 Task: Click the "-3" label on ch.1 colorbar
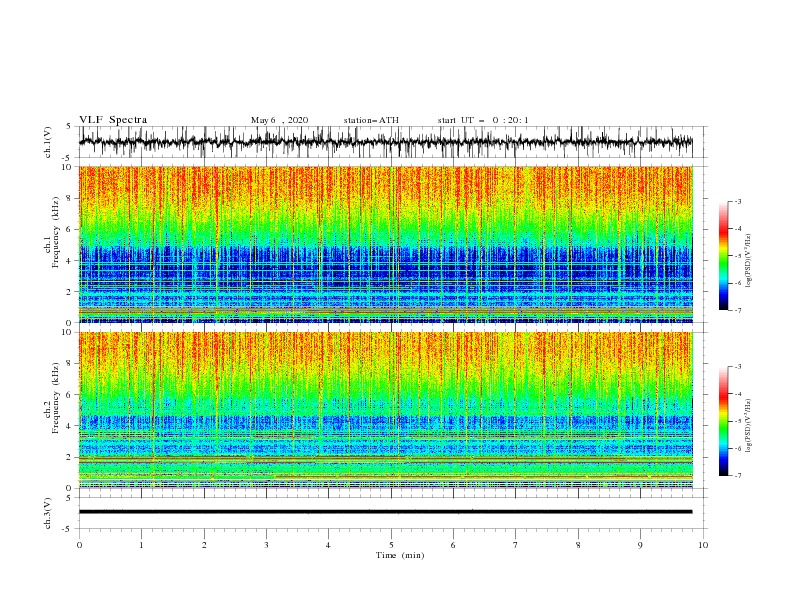tap(738, 201)
